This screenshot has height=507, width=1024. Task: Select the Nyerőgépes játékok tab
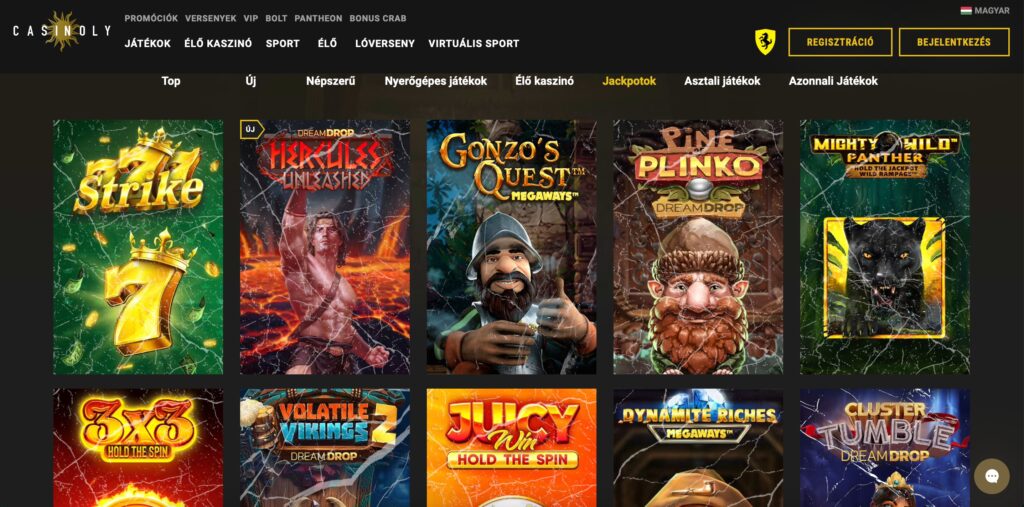(436, 81)
